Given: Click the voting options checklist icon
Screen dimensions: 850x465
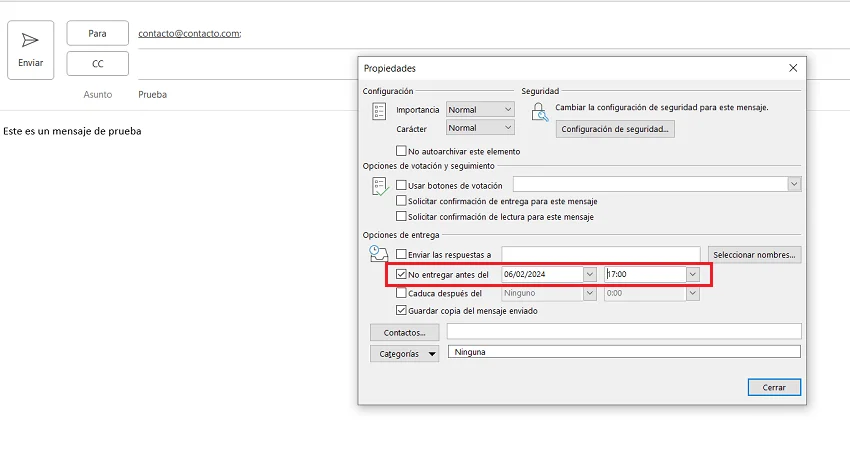Looking at the screenshot, I should pyautogui.click(x=380, y=186).
